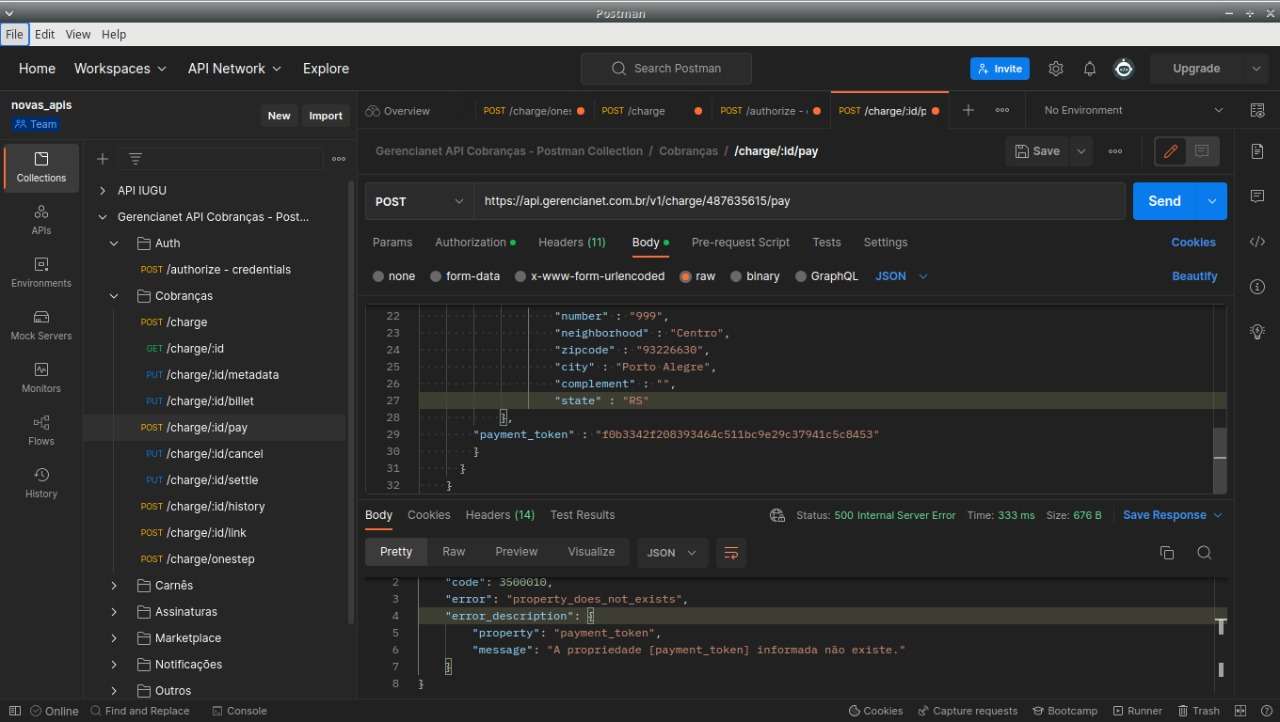Click the request URL field

click(800, 201)
